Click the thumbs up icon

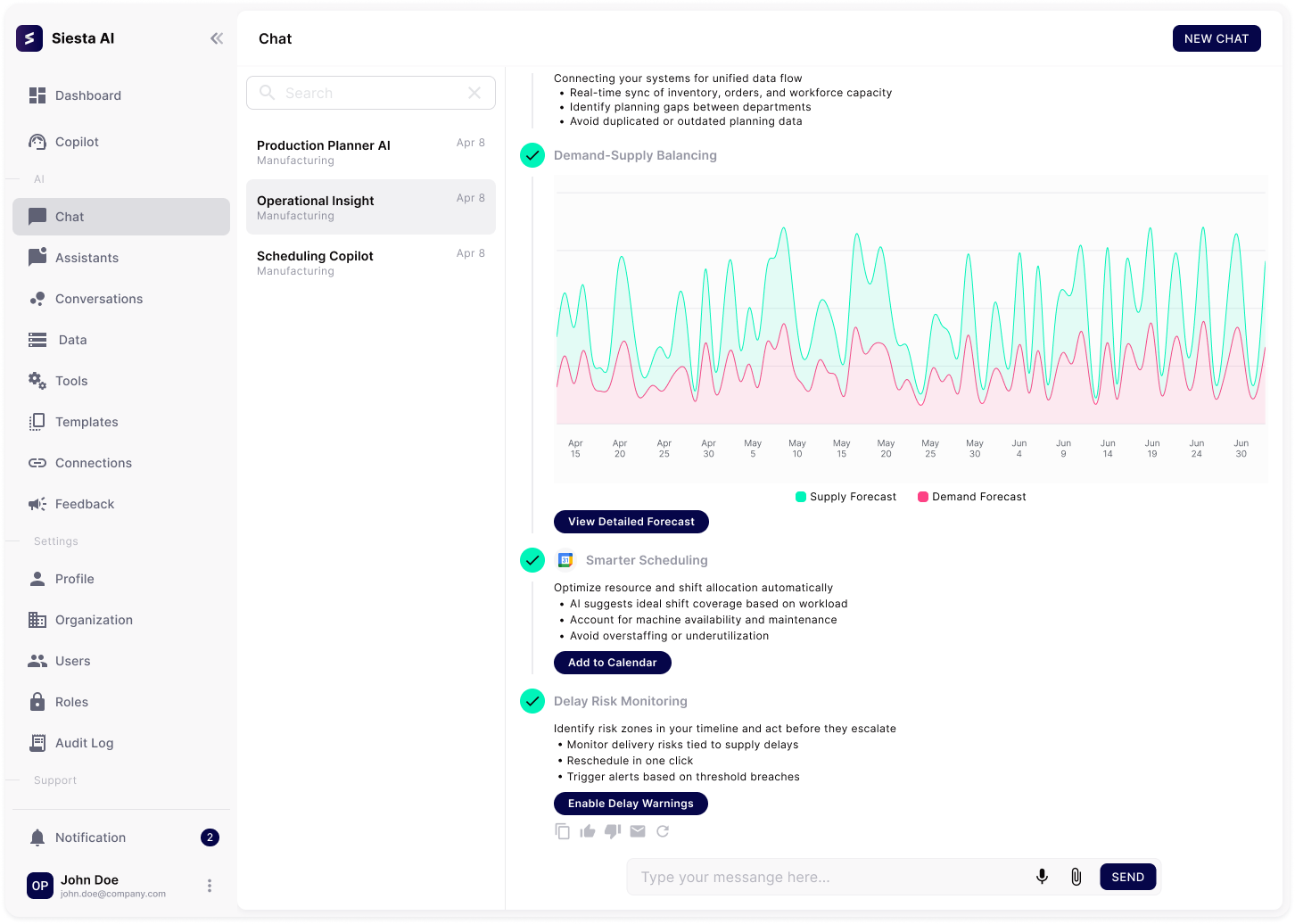click(x=587, y=831)
